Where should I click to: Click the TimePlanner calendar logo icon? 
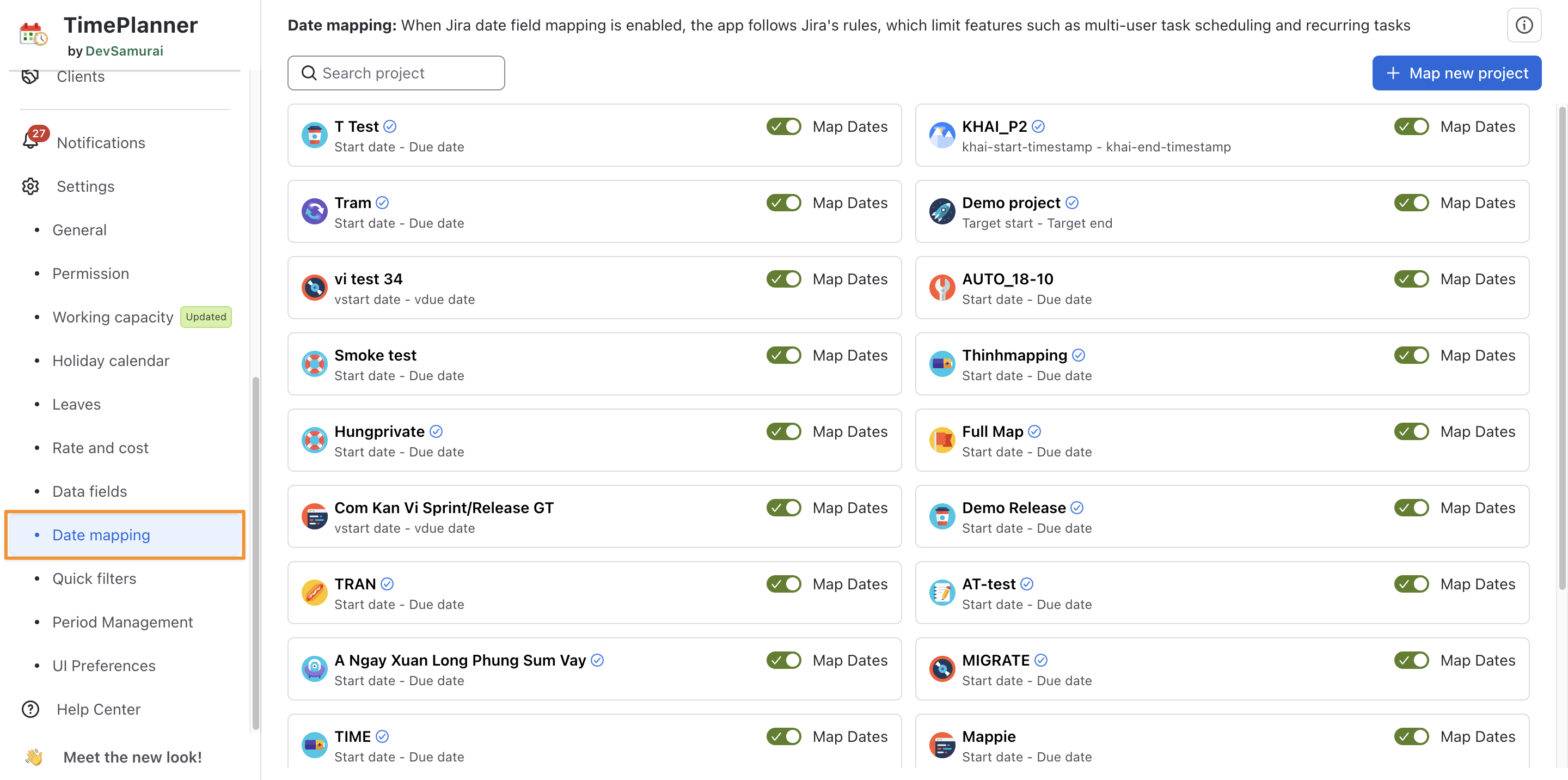click(33, 34)
